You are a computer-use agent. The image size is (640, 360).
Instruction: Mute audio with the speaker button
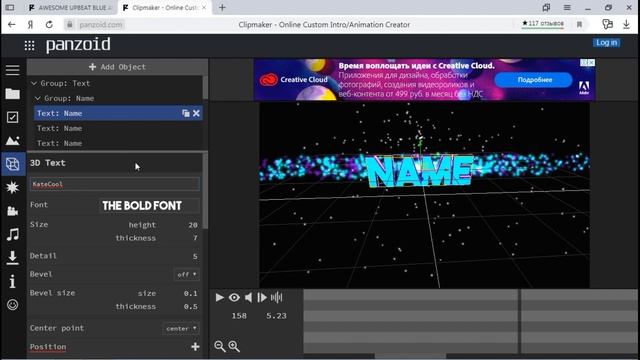pyautogui.click(x=248, y=298)
